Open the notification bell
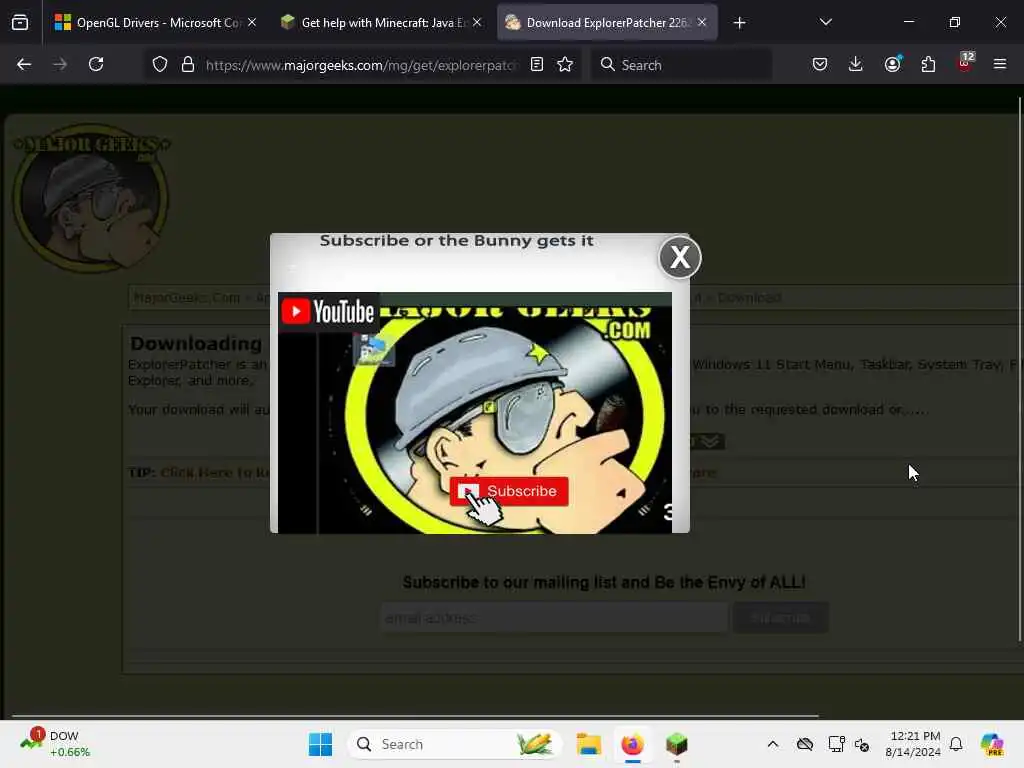The height and width of the screenshot is (768, 1024). [x=956, y=744]
